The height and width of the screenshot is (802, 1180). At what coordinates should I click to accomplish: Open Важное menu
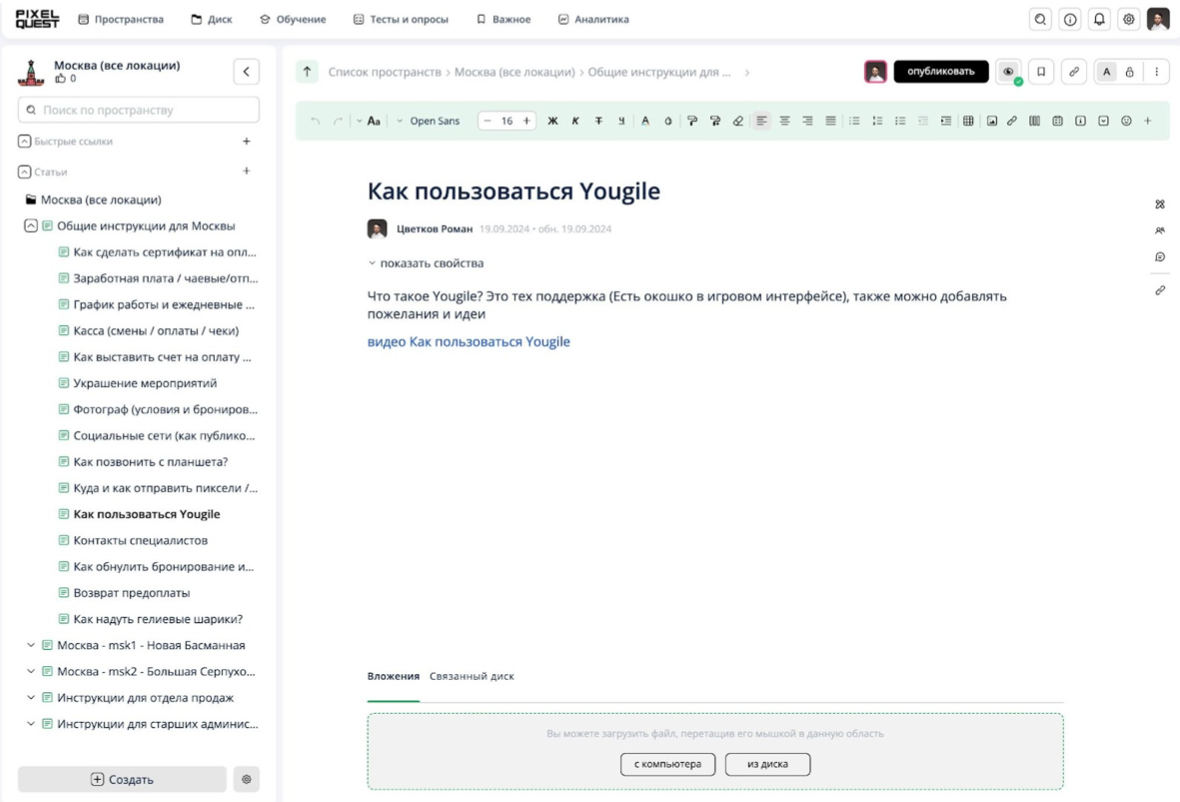pyautogui.click(x=503, y=20)
